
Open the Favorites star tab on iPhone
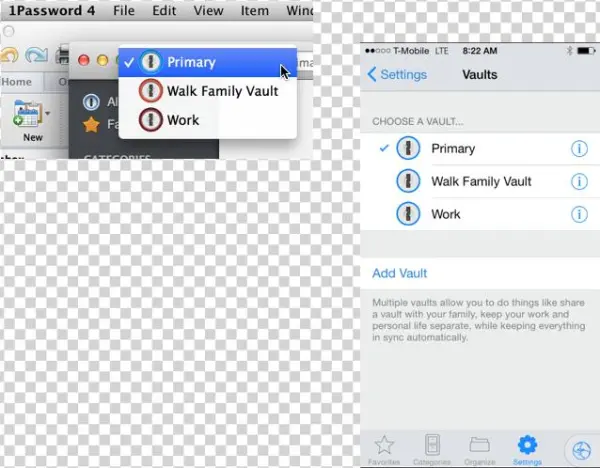coord(384,447)
